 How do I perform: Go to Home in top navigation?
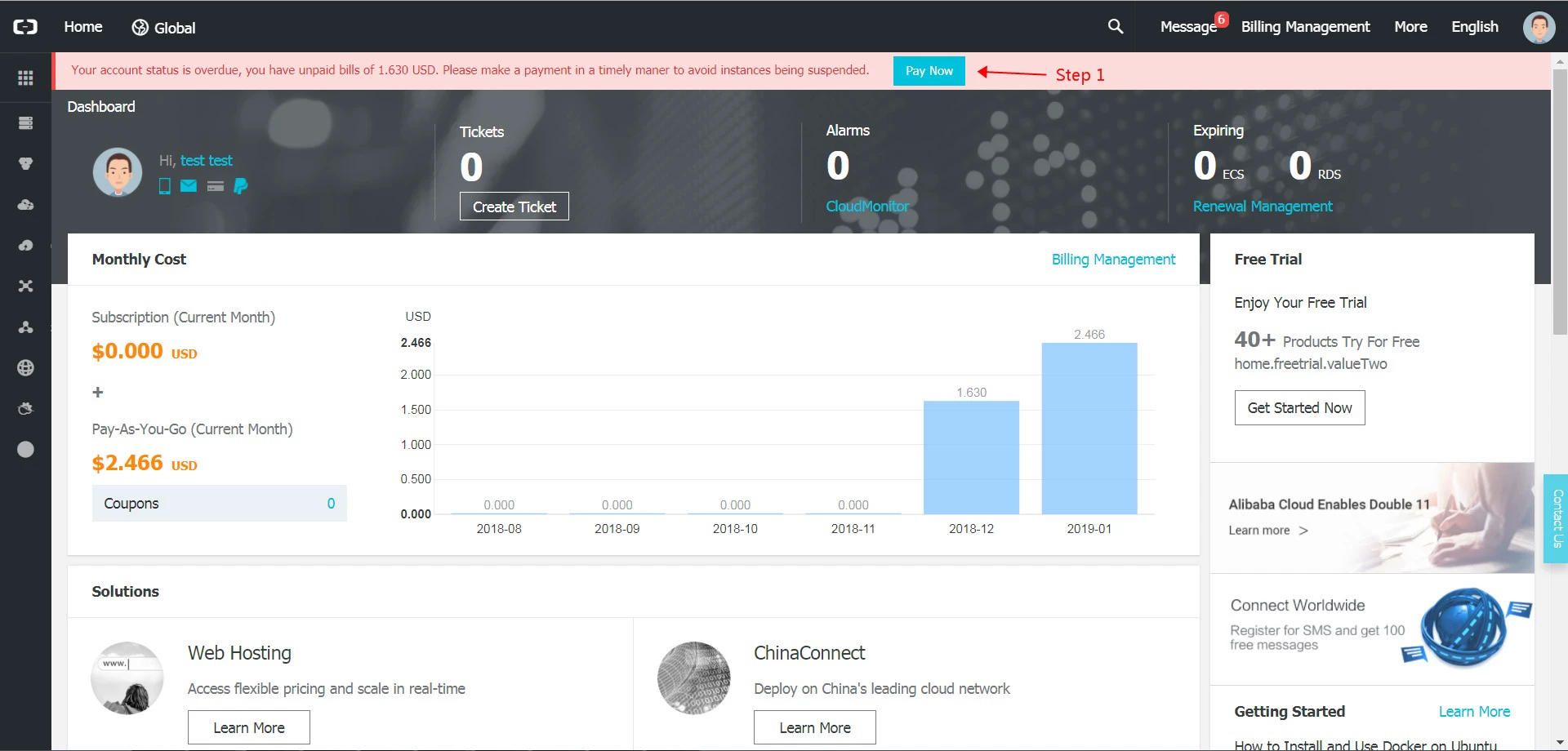(x=83, y=27)
